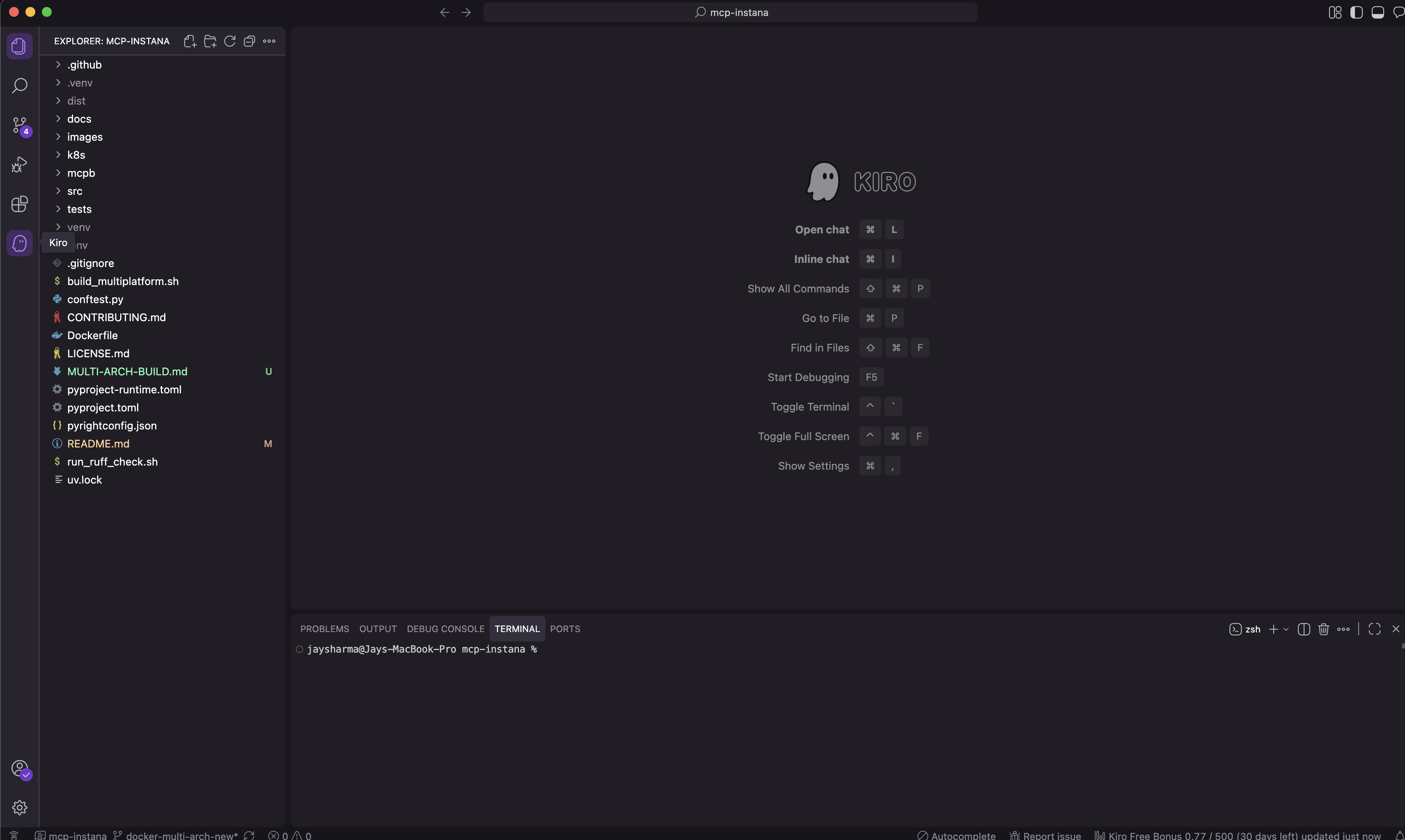Open the Kiro ghost panel in the activity bar

click(19, 243)
